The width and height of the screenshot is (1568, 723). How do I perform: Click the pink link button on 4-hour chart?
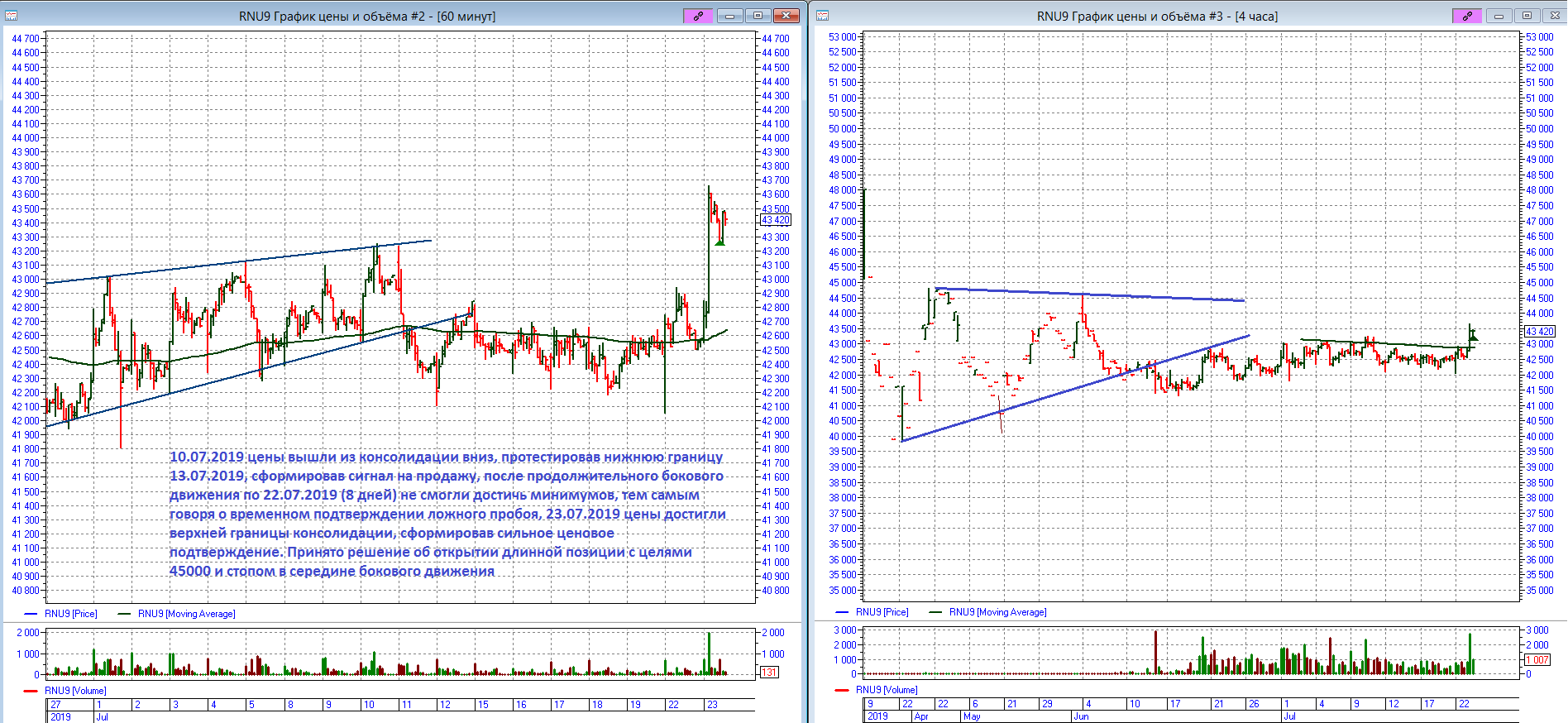click(x=1467, y=16)
